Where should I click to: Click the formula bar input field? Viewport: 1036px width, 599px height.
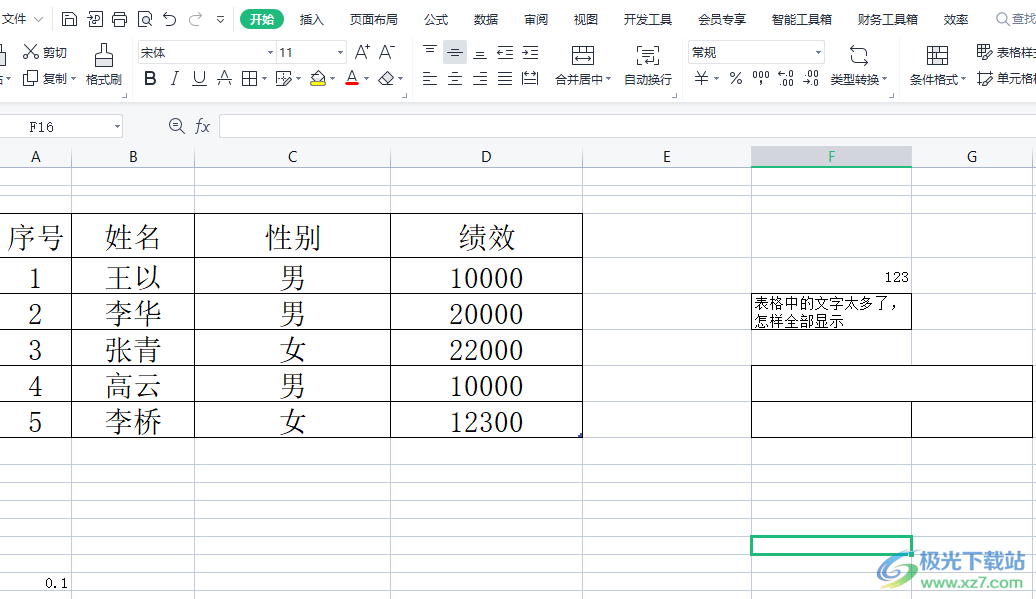pyautogui.click(x=628, y=125)
